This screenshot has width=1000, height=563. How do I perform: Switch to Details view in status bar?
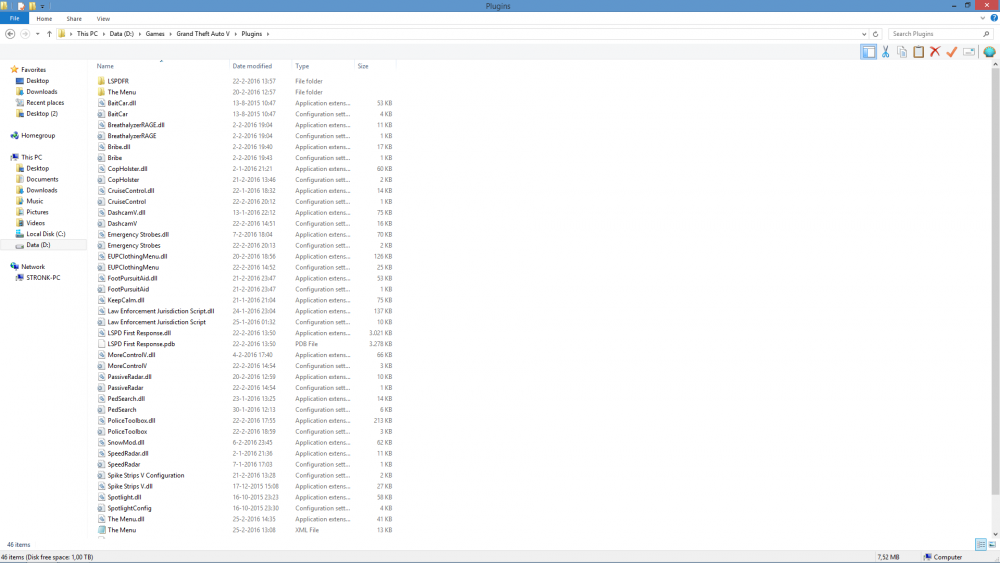tap(980, 545)
